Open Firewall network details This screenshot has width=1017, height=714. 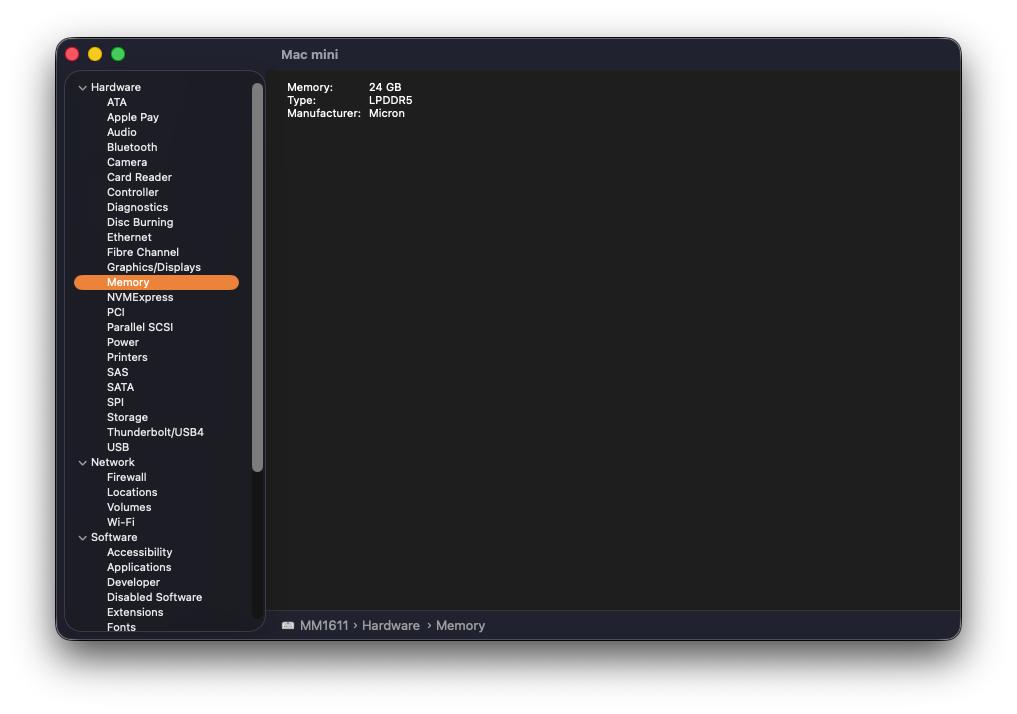tap(126, 477)
